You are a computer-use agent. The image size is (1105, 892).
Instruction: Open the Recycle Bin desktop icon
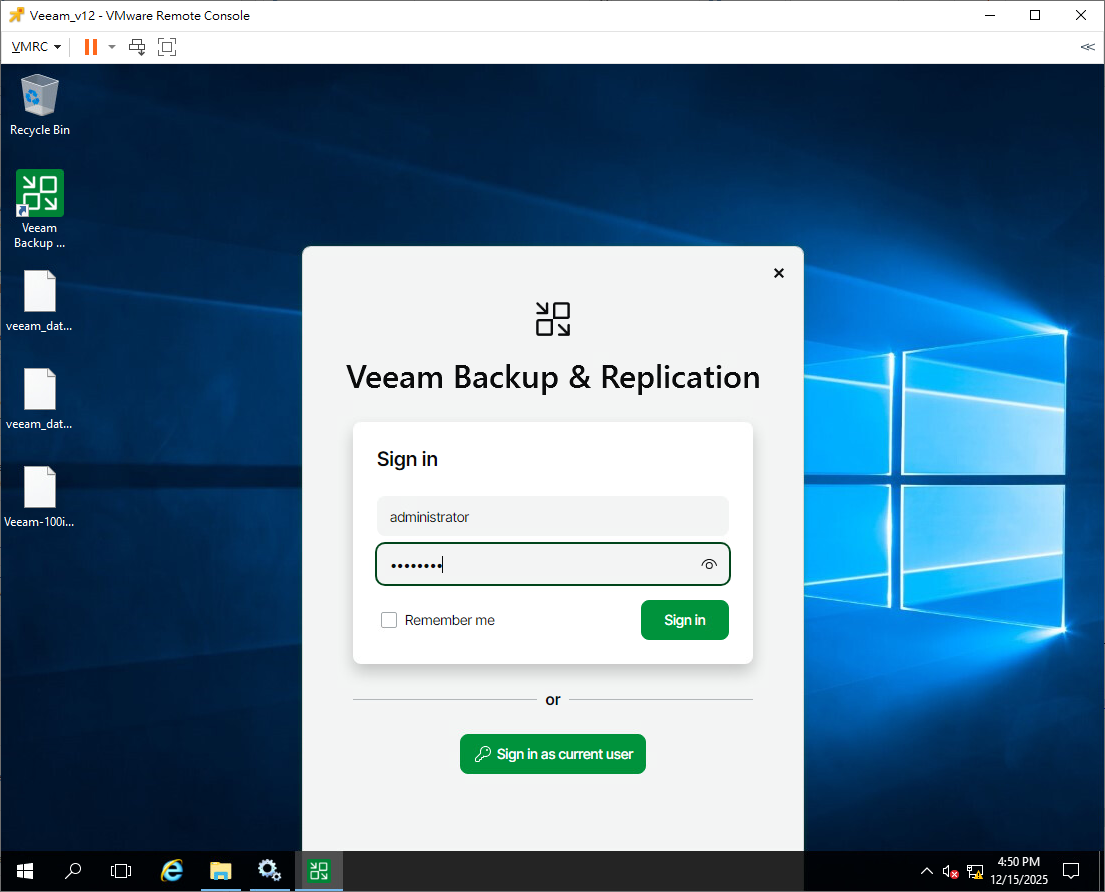(x=39, y=104)
